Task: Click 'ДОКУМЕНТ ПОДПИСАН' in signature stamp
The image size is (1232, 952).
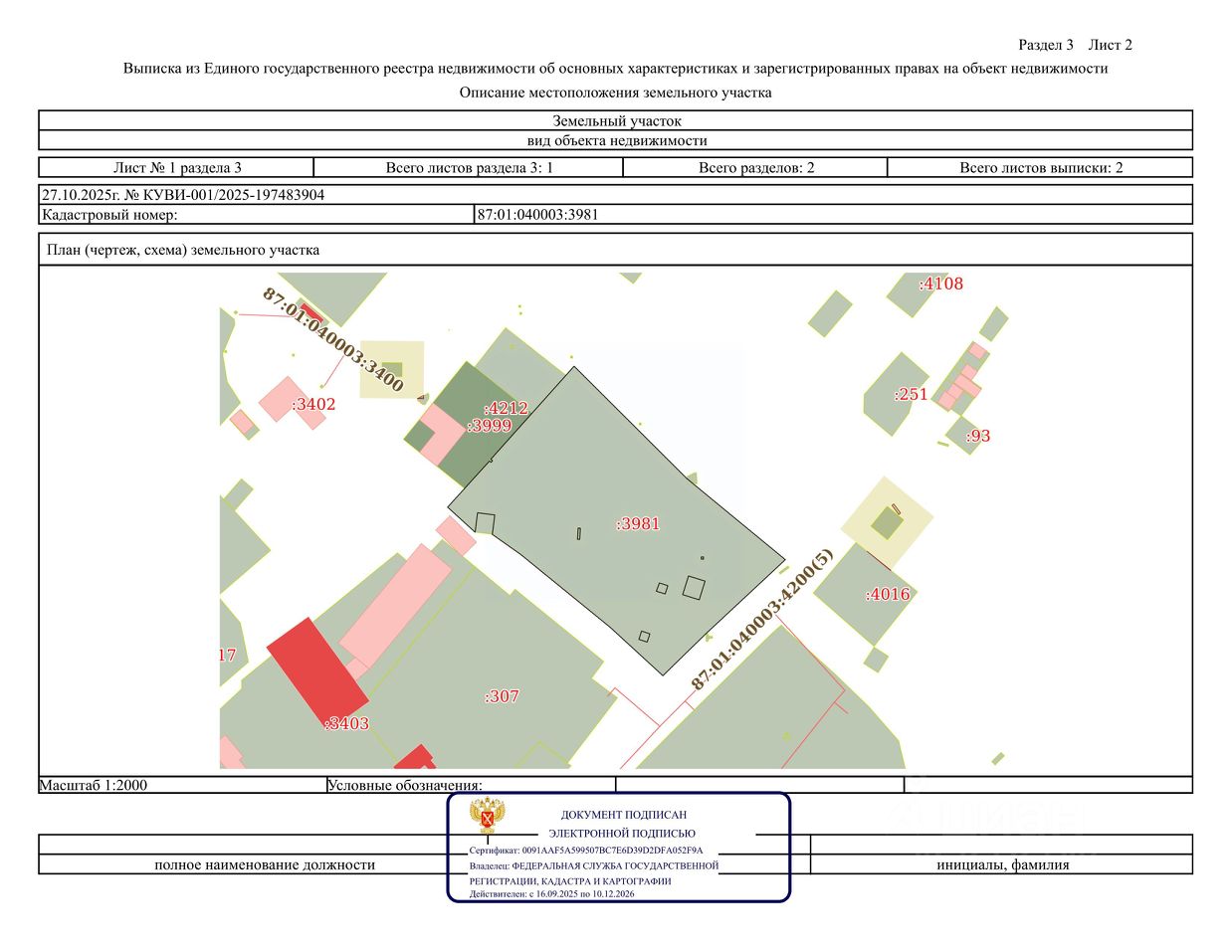Action: pyautogui.click(x=623, y=814)
